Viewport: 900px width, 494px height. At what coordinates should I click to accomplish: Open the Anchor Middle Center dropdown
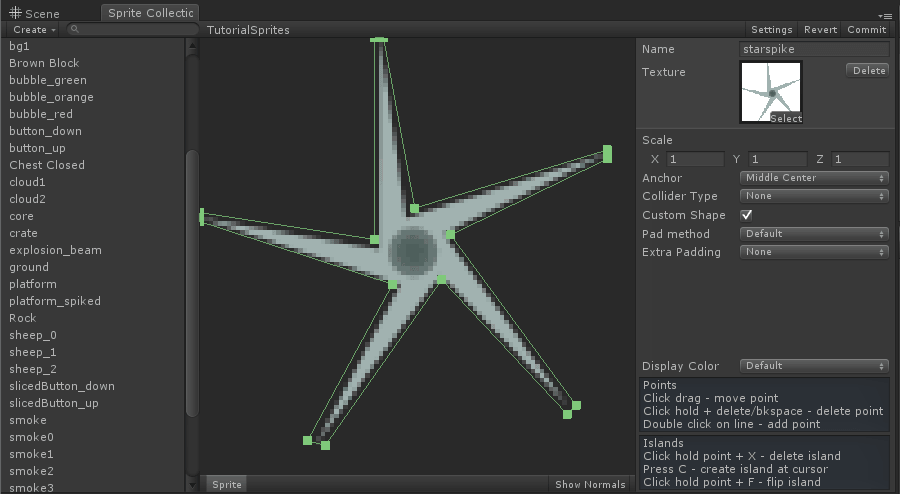[814, 178]
